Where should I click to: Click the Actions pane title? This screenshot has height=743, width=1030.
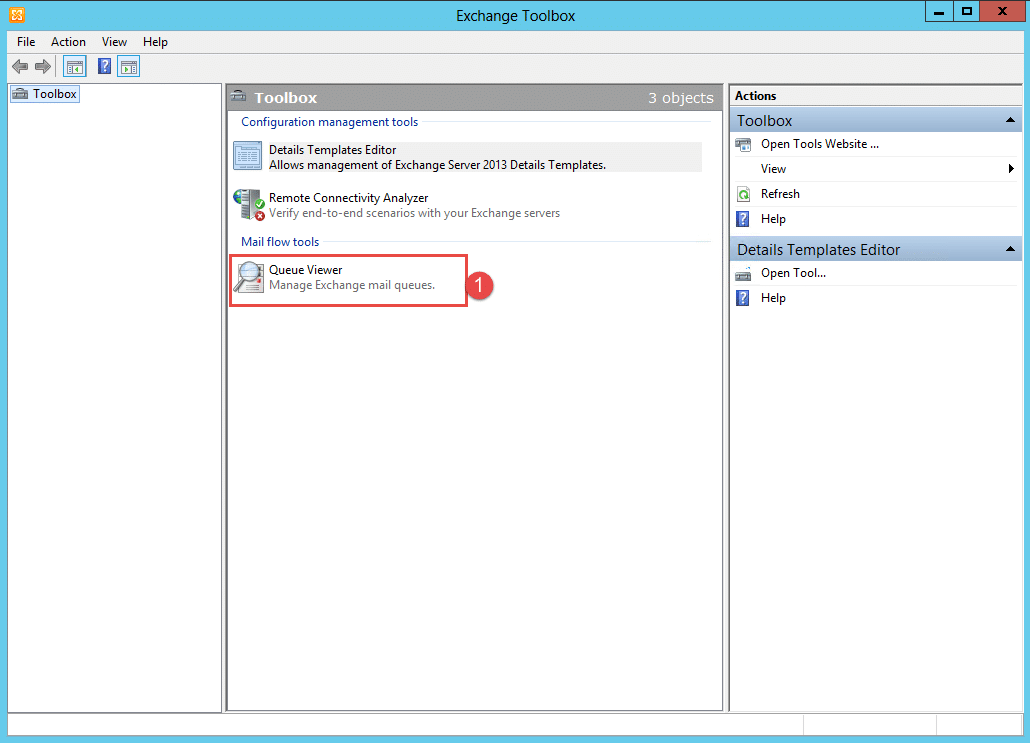pos(755,96)
